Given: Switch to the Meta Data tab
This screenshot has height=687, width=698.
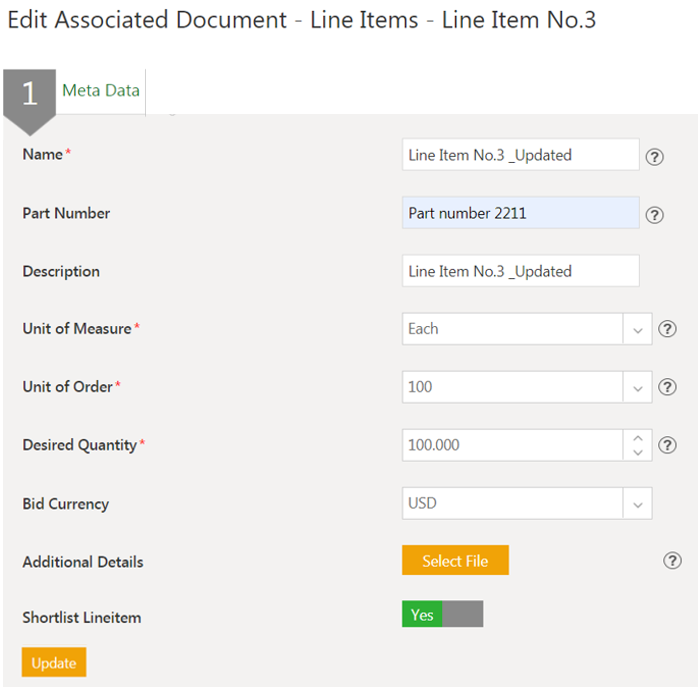Looking at the screenshot, I should coord(100,91).
